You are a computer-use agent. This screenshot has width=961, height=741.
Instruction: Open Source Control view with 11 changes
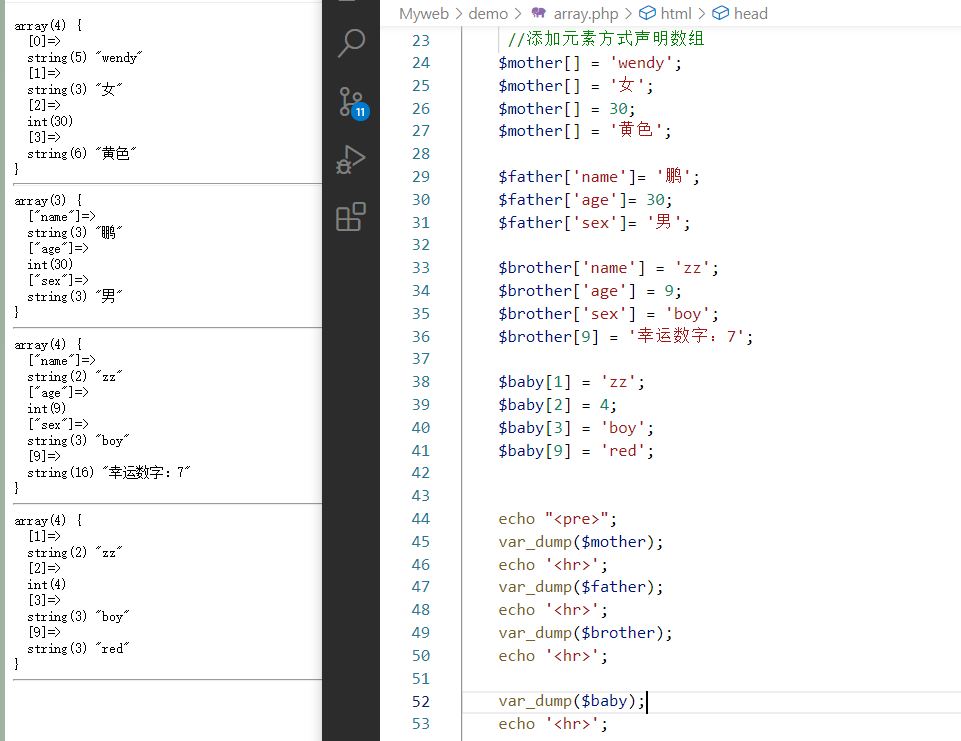[x=352, y=102]
